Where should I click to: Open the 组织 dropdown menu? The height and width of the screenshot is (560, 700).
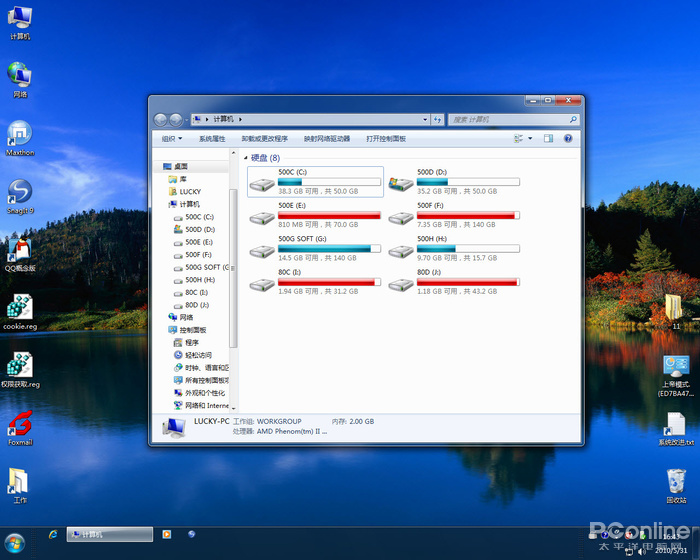(172, 139)
